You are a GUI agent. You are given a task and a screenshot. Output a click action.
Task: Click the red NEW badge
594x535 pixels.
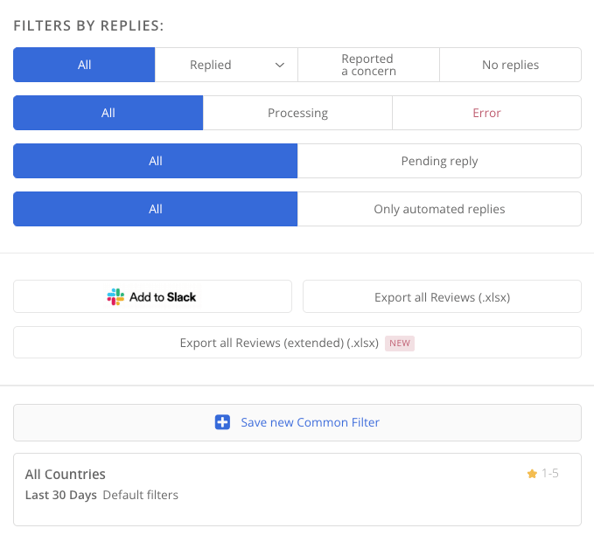(x=400, y=343)
